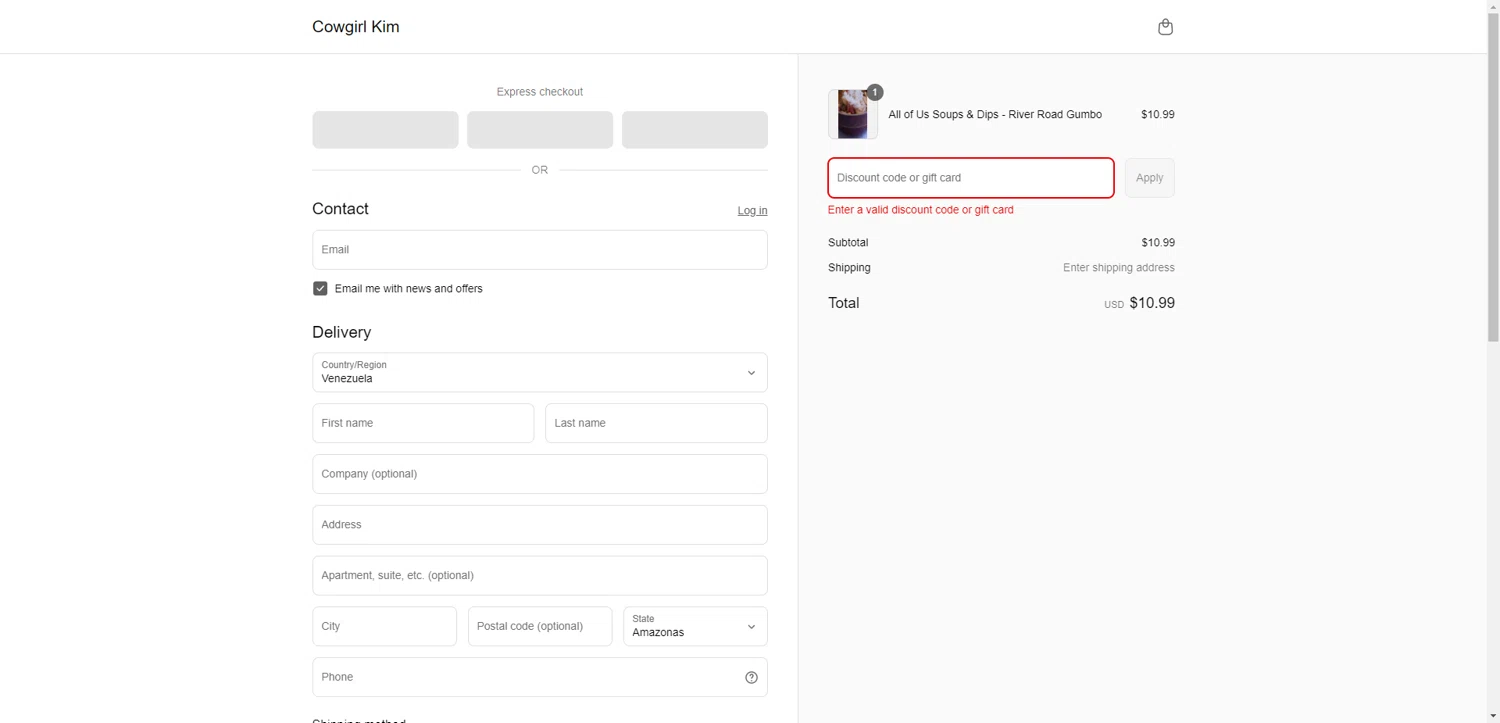This screenshot has height=723, width=1500.
Task: Focus the Email input field
Action: [540, 250]
